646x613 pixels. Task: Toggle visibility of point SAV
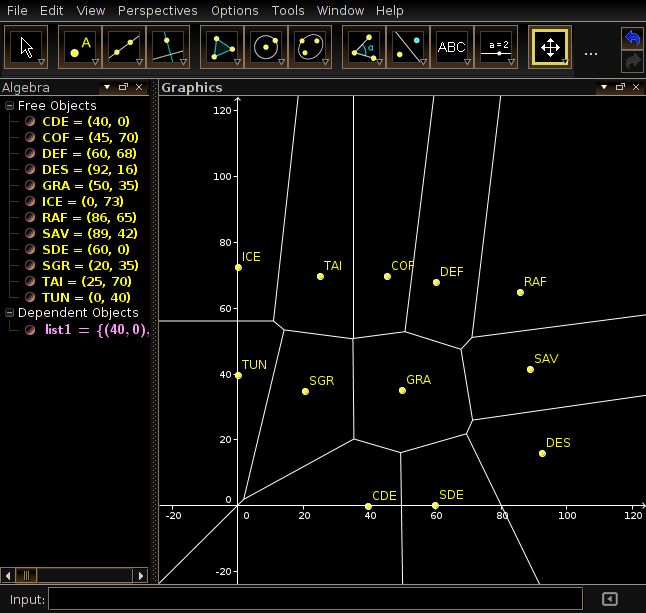pos(30,233)
